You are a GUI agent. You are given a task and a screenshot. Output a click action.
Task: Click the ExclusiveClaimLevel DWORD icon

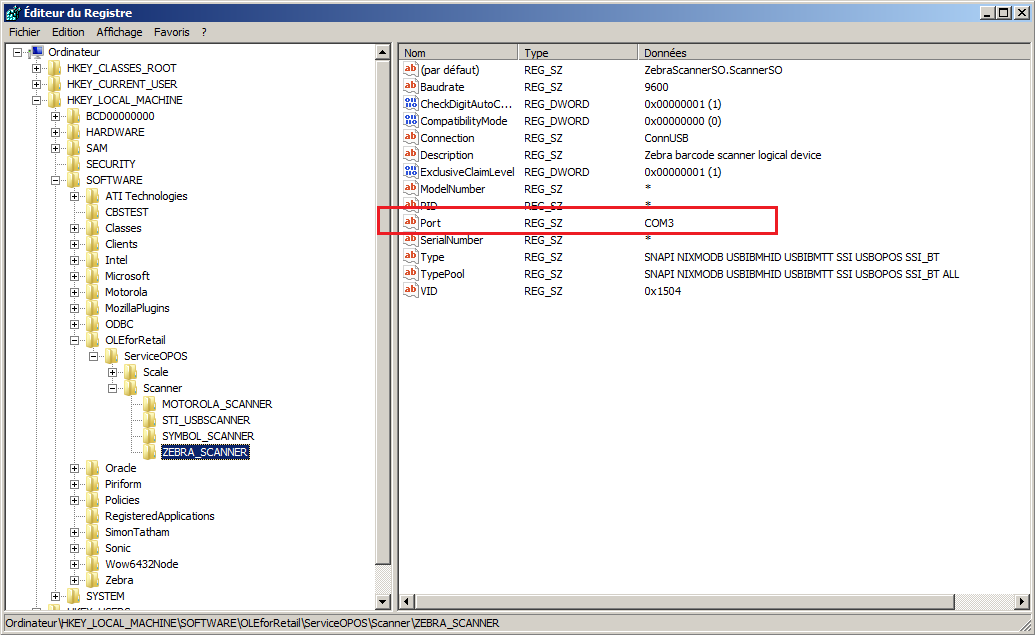pyautogui.click(x=410, y=172)
